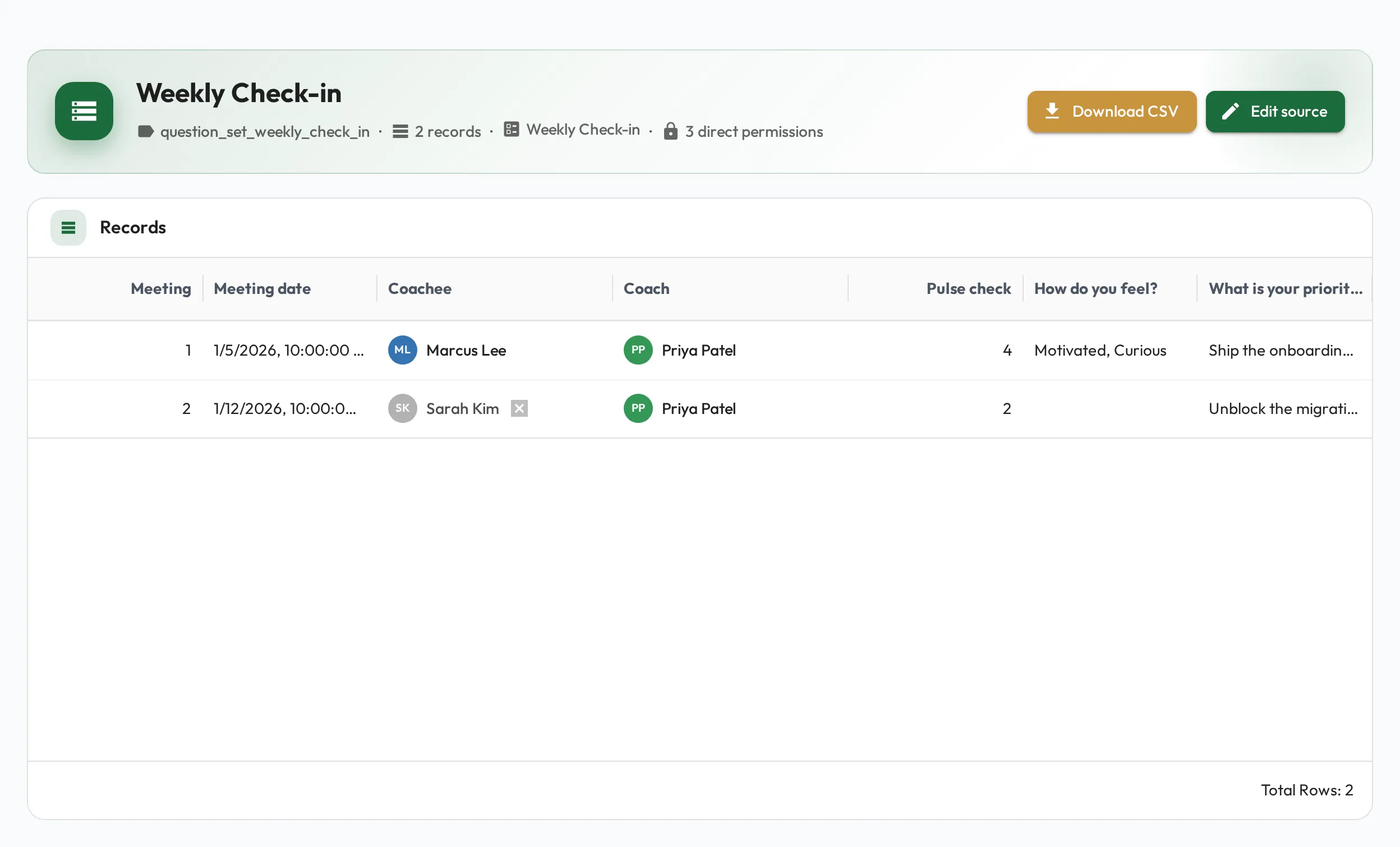The width and height of the screenshot is (1400, 847).
Task: Click the 2 records count text
Action: click(x=448, y=131)
